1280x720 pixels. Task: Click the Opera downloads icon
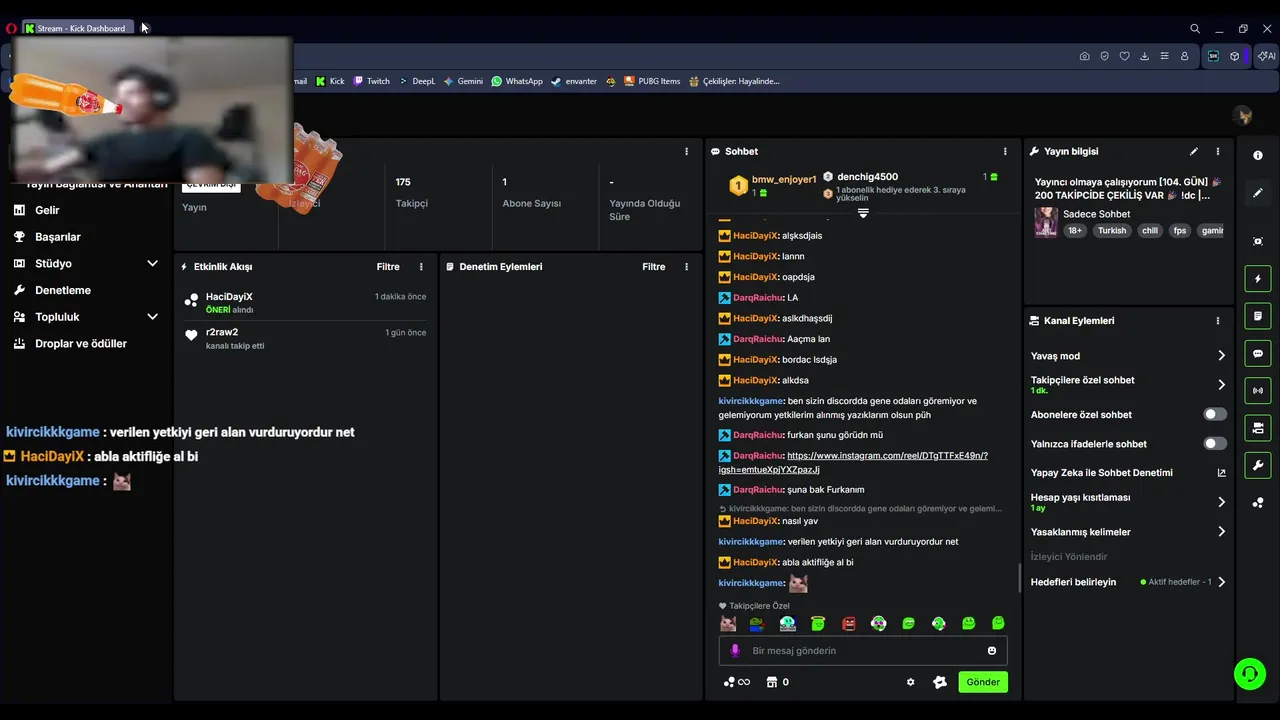(1144, 56)
